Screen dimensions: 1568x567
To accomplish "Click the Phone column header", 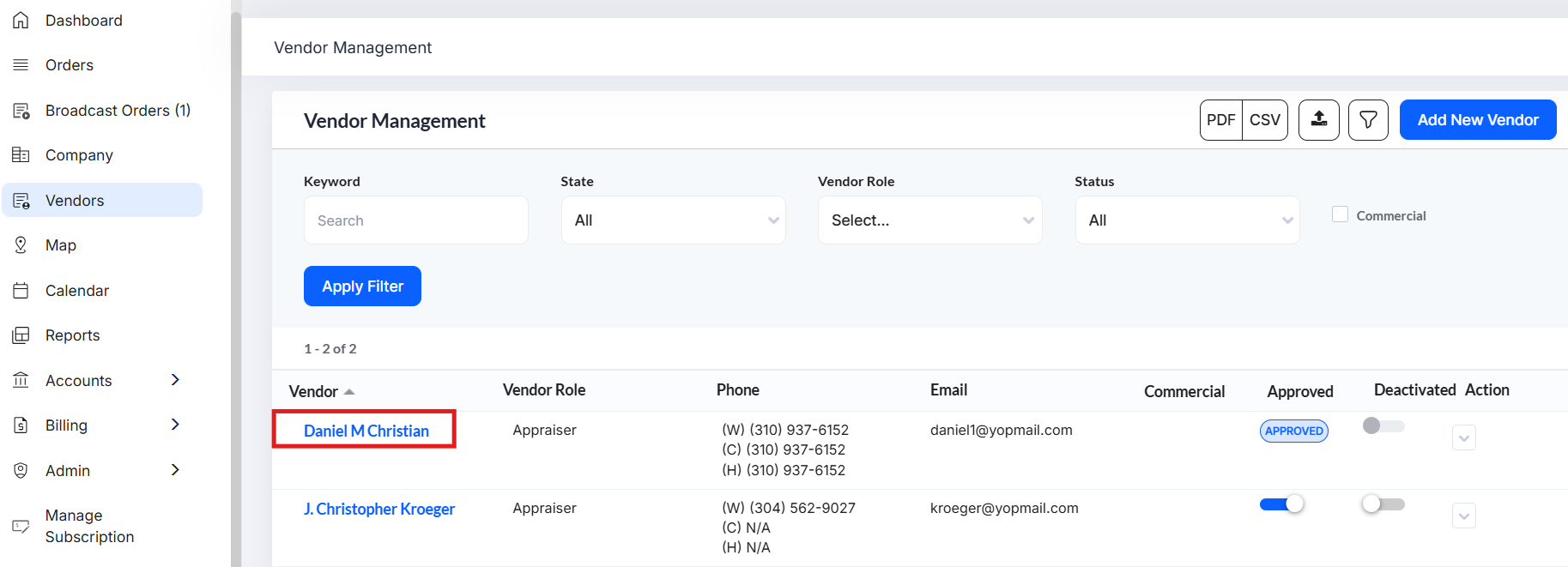I will click(x=738, y=390).
